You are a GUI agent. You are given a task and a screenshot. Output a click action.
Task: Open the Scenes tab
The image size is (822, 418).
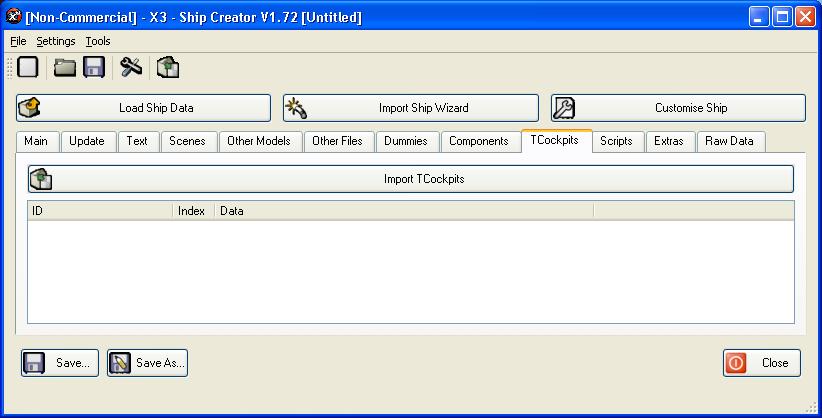click(187, 141)
